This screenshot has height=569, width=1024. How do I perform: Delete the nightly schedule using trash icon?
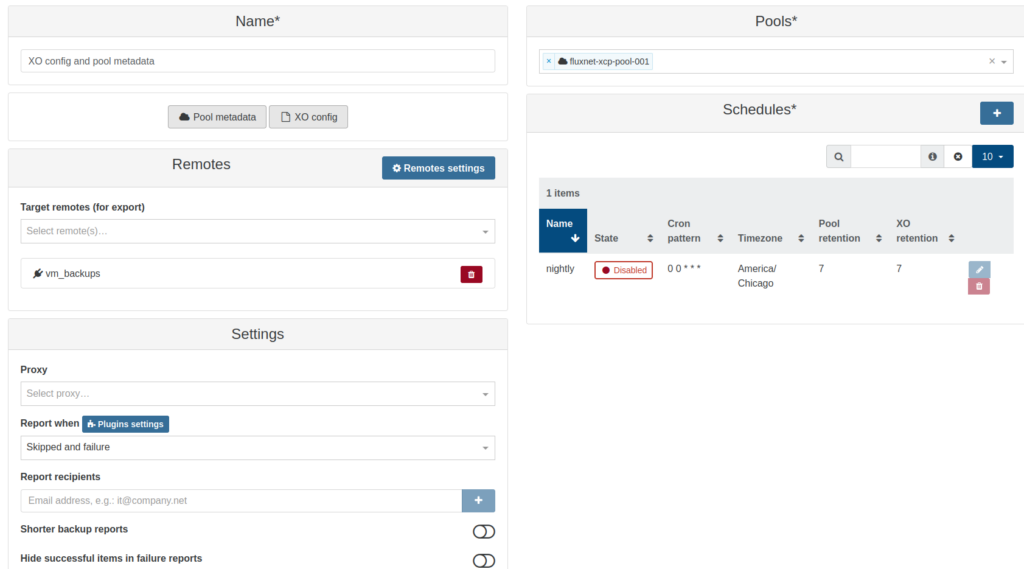979,286
